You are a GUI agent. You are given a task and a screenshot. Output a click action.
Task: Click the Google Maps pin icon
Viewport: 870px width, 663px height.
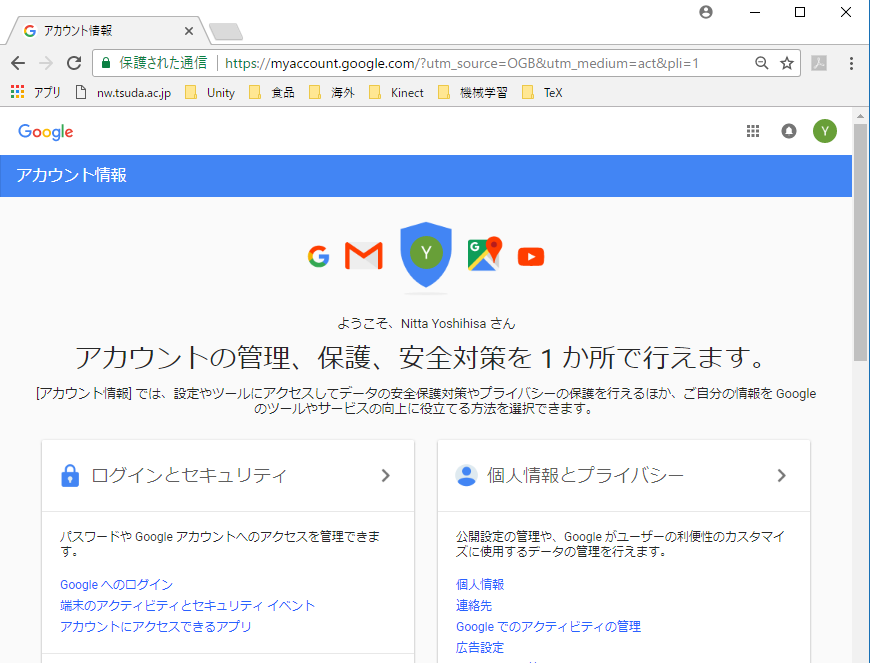click(484, 255)
